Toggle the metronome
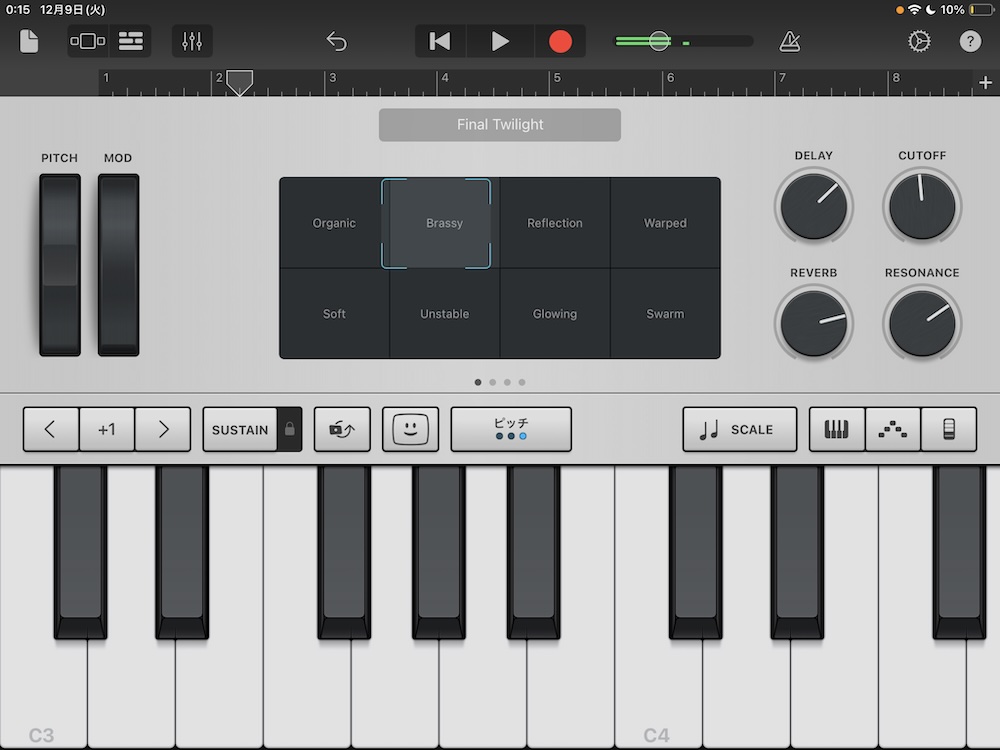 pos(790,41)
